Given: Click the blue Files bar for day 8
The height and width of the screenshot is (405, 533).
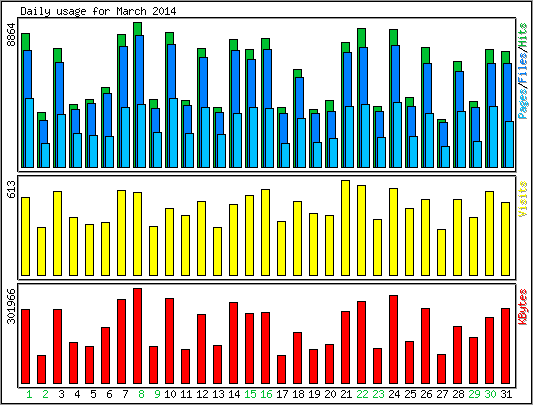Looking at the screenshot, I should [139, 70].
